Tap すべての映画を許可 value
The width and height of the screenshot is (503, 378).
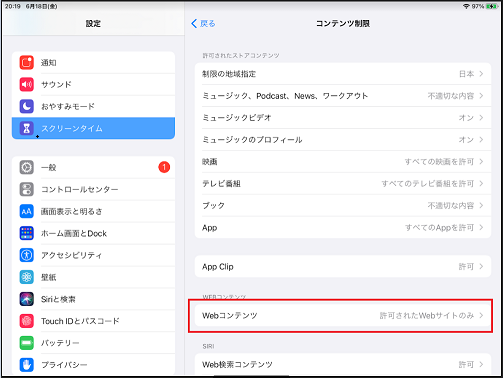(439, 162)
